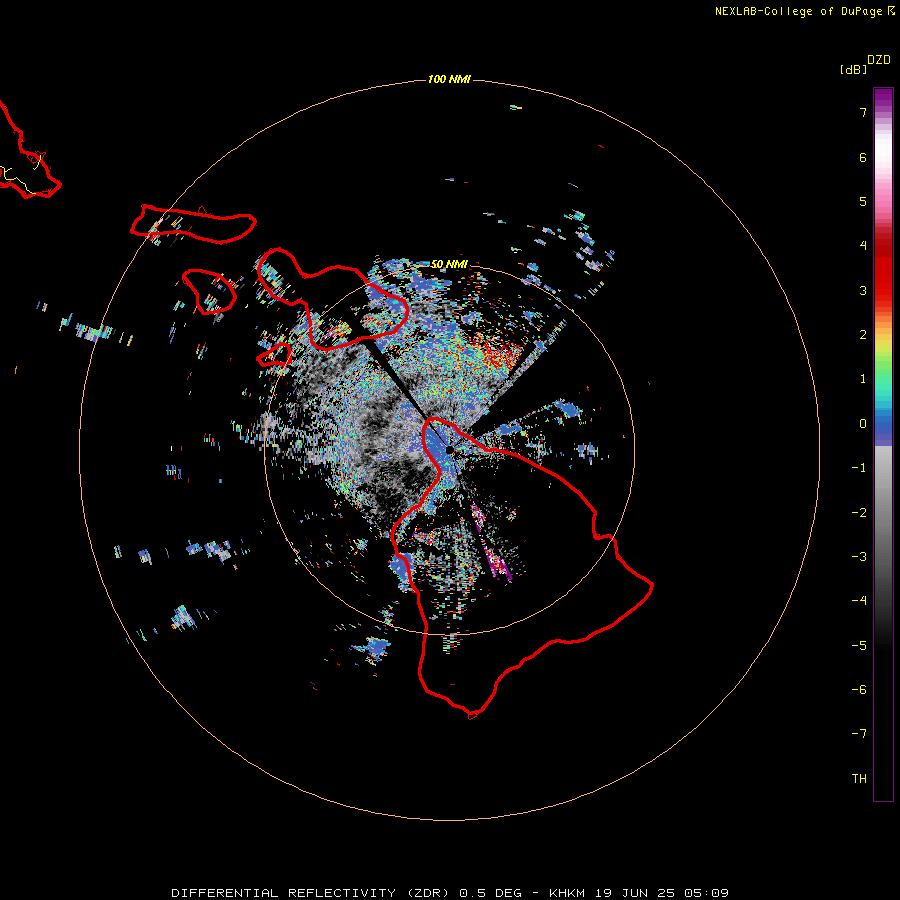This screenshot has width=900, height=900.
Task: Click the 1 value on color scale
Action: [863, 379]
